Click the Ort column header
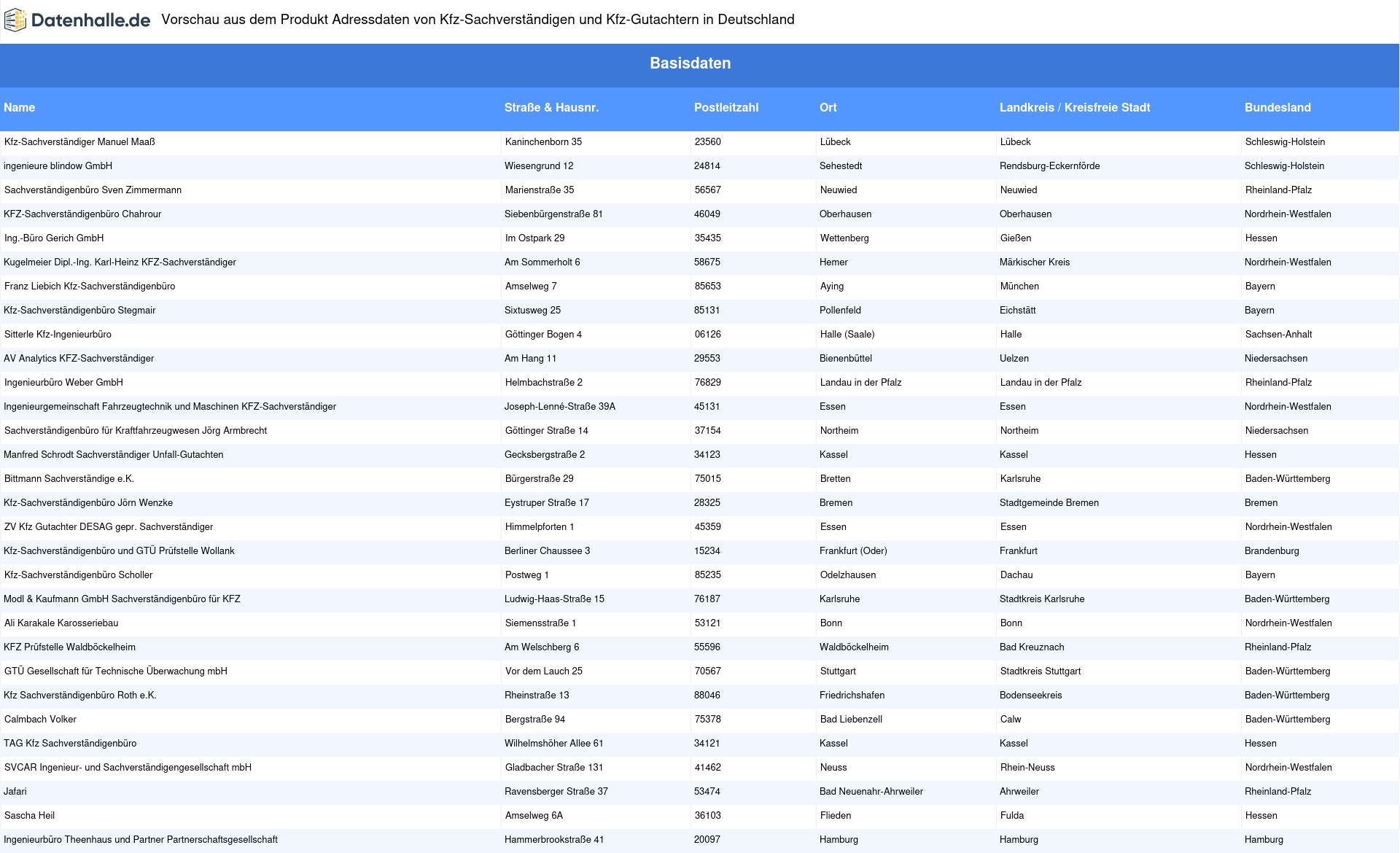1400x853 pixels. (828, 107)
